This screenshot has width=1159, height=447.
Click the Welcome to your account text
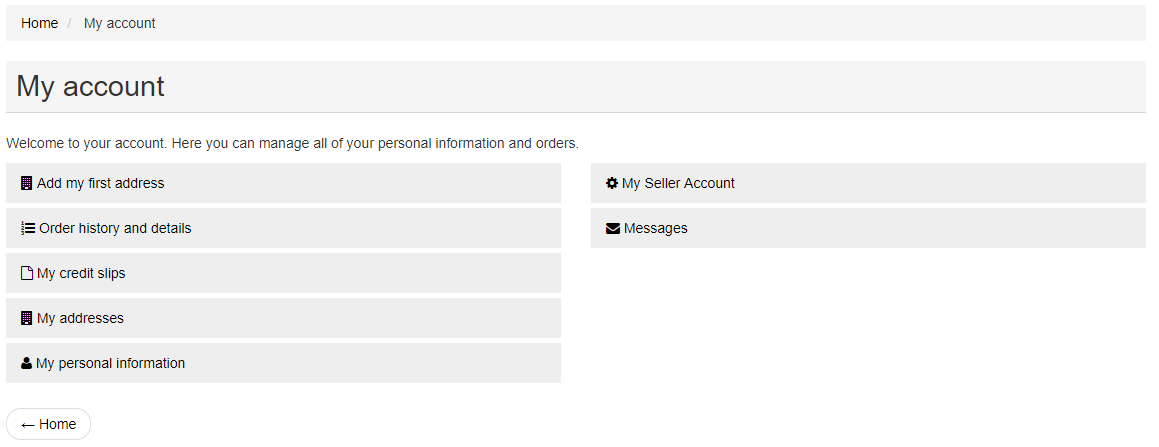(292, 143)
